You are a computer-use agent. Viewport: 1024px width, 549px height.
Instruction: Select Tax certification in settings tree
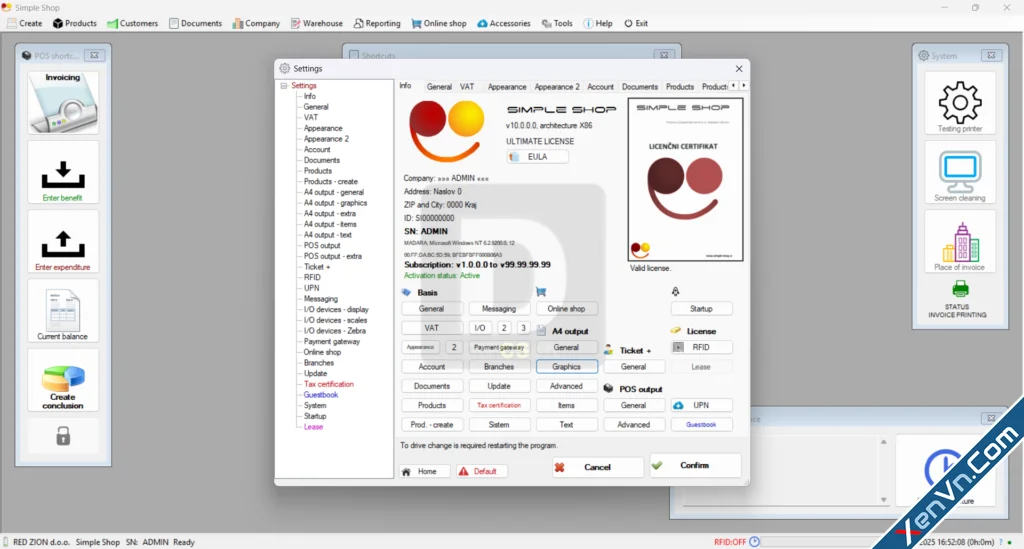[328, 384]
